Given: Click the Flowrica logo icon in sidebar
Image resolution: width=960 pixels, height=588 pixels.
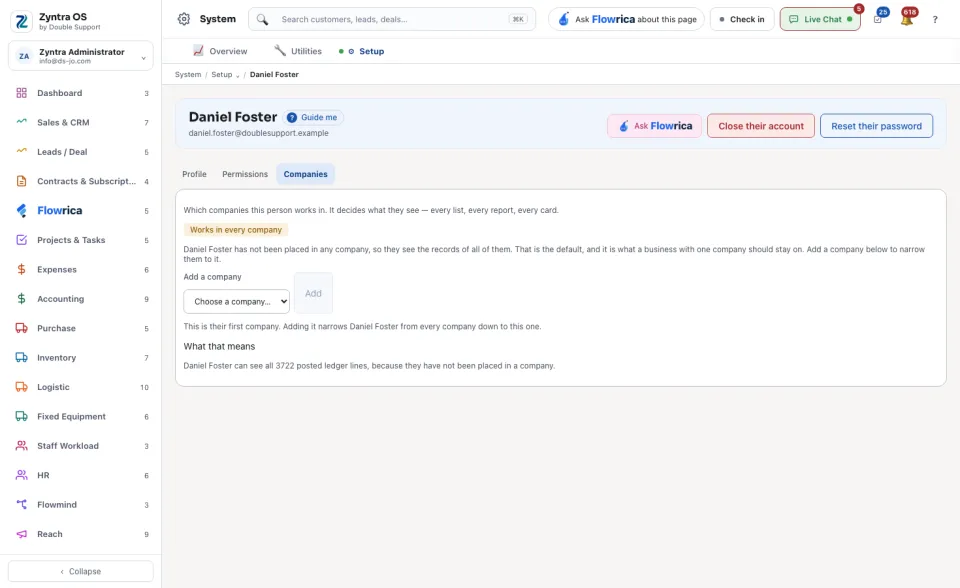Looking at the screenshot, I should 21,211.
